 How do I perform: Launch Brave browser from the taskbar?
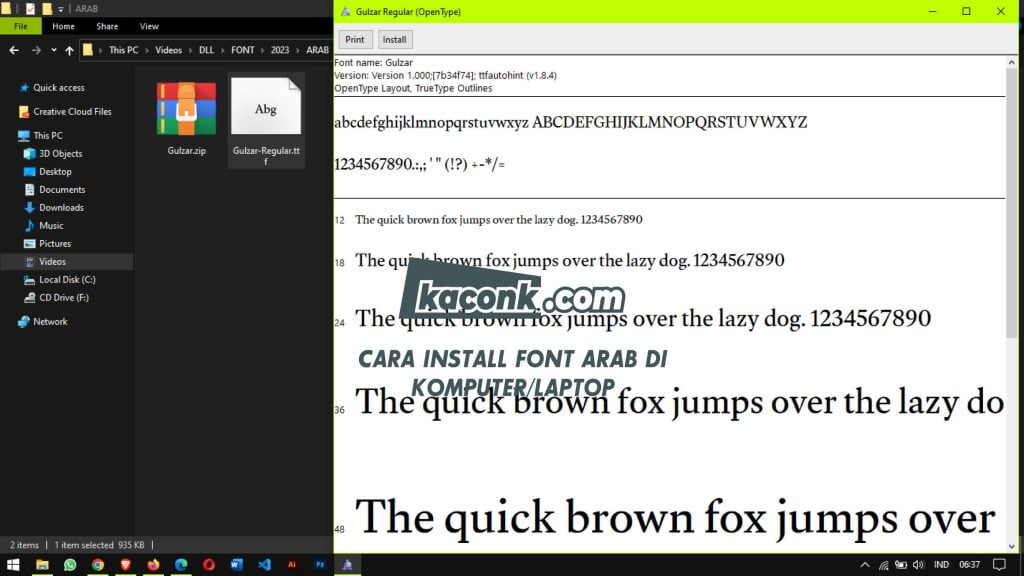125,564
